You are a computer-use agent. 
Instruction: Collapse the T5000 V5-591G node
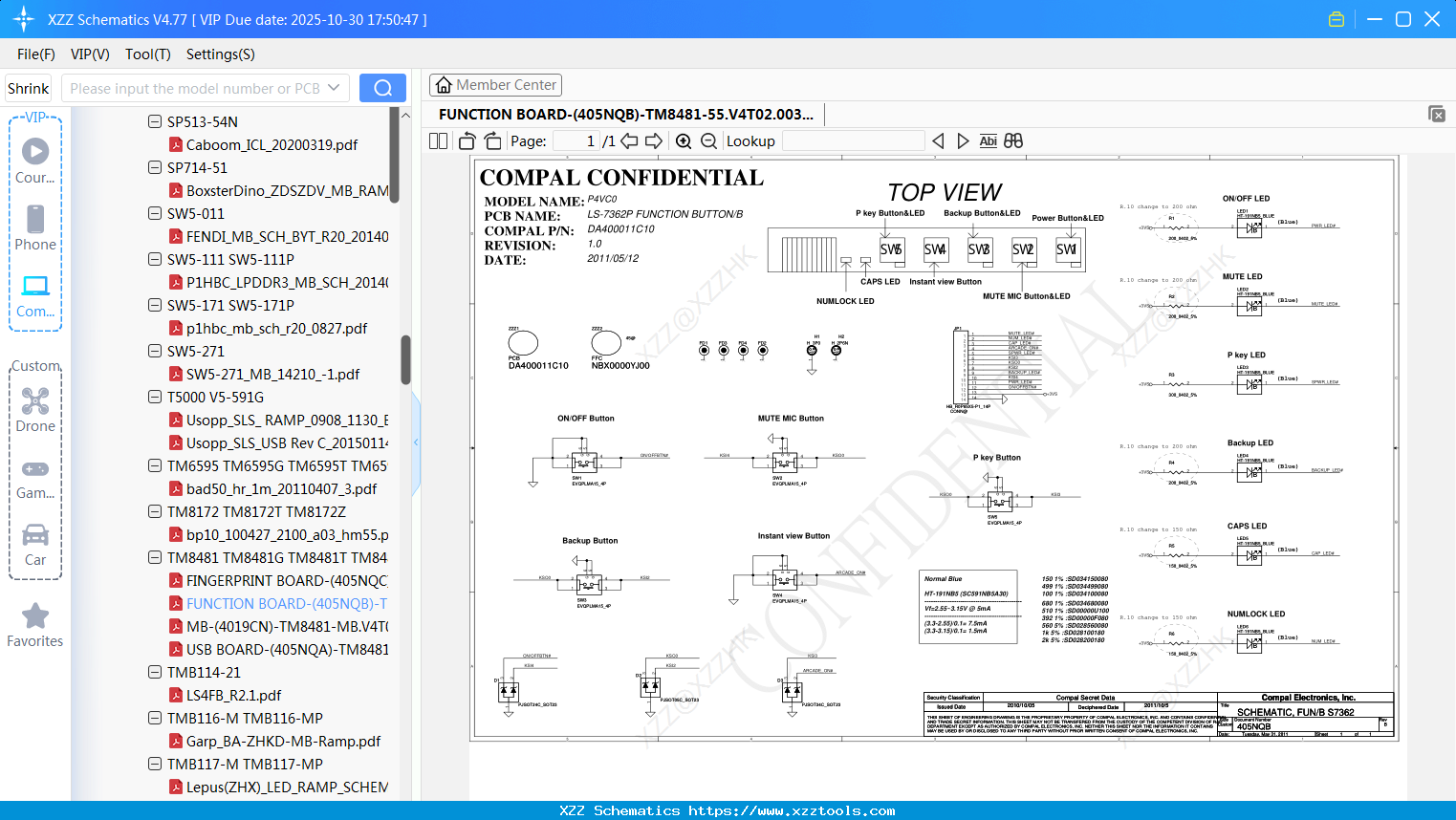point(155,397)
